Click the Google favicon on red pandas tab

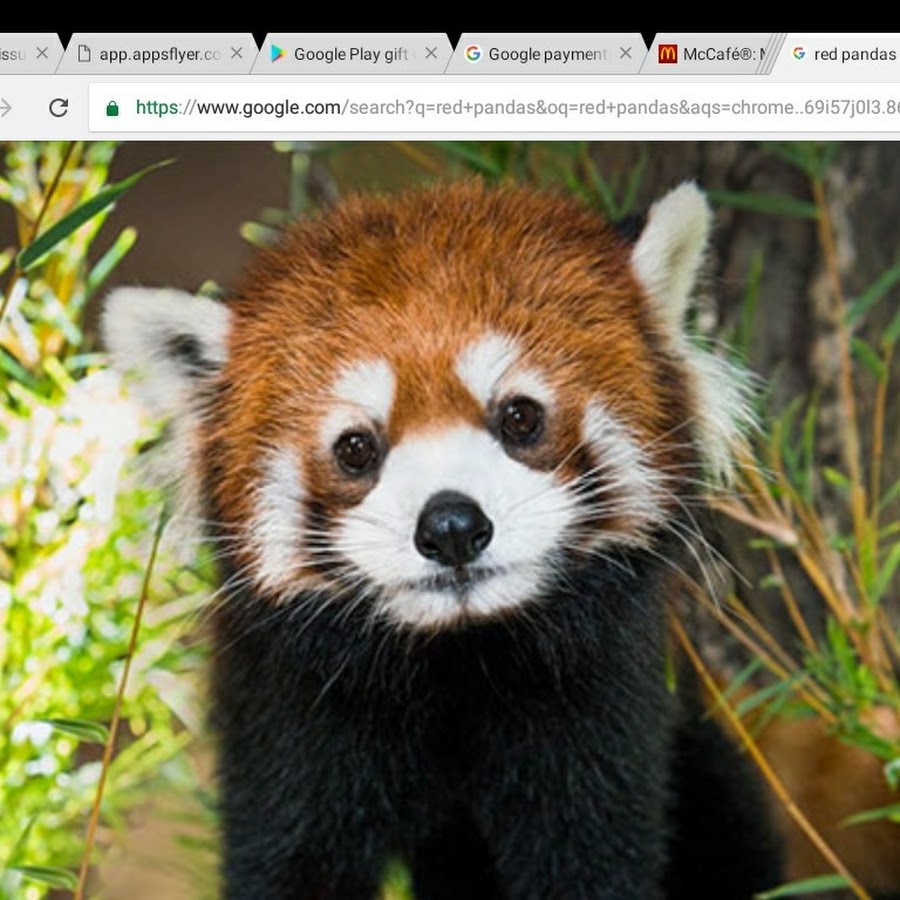(799, 54)
